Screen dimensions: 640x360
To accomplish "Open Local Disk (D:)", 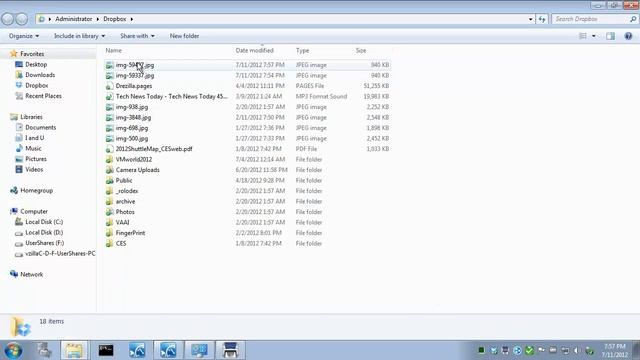I will pyautogui.click(x=44, y=232).
